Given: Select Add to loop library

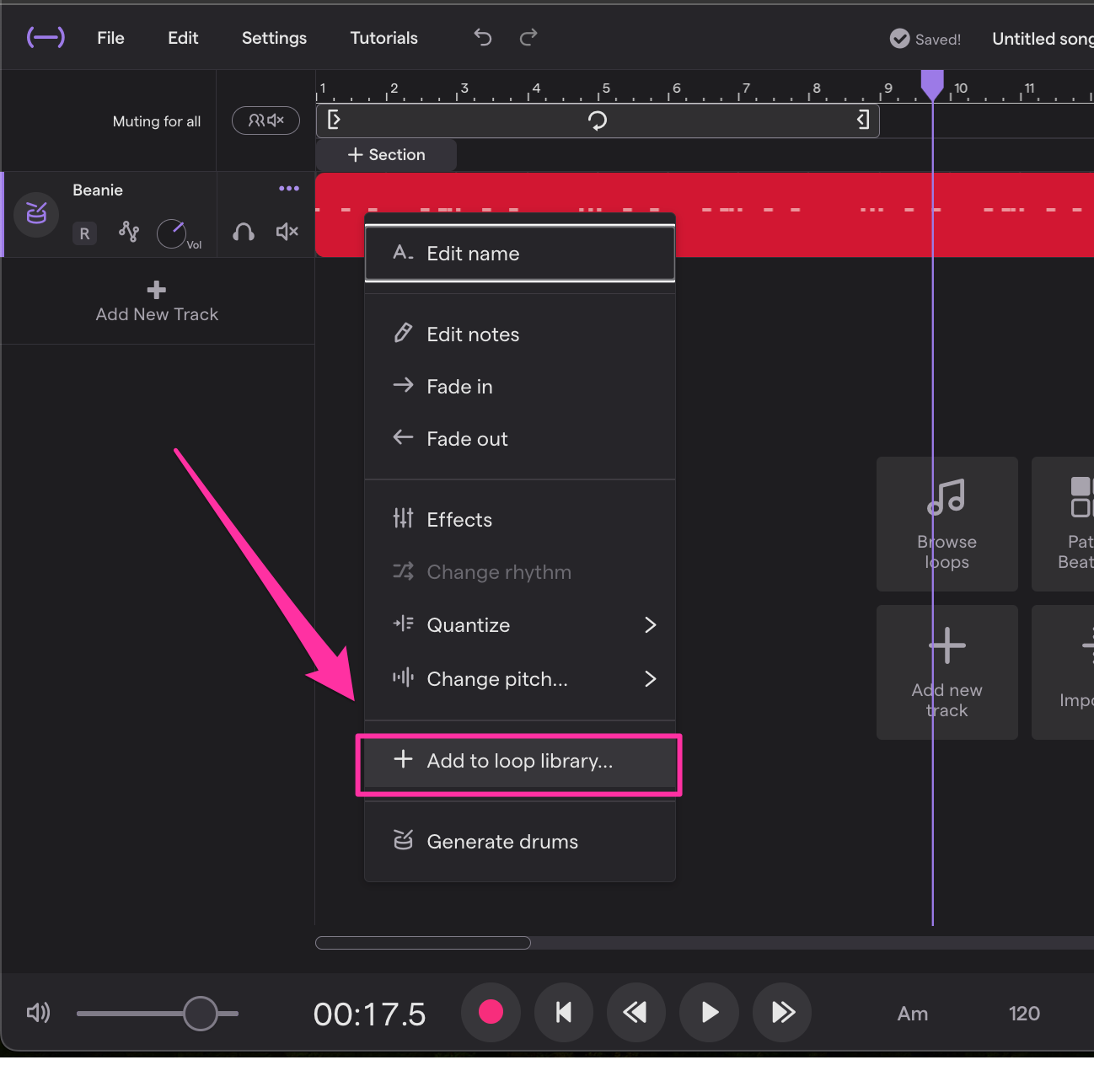Looking at the screenshot, I should (x=520, y=761).
